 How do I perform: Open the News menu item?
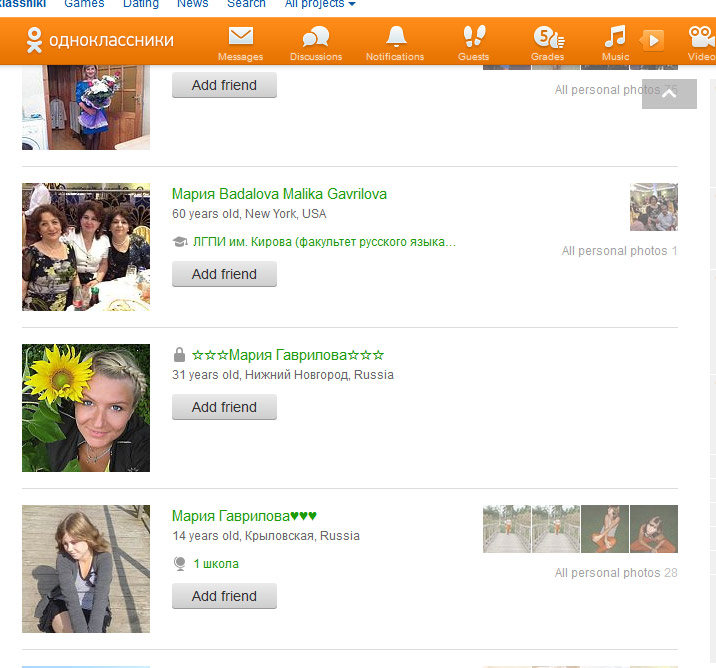(x=193, y=4)
